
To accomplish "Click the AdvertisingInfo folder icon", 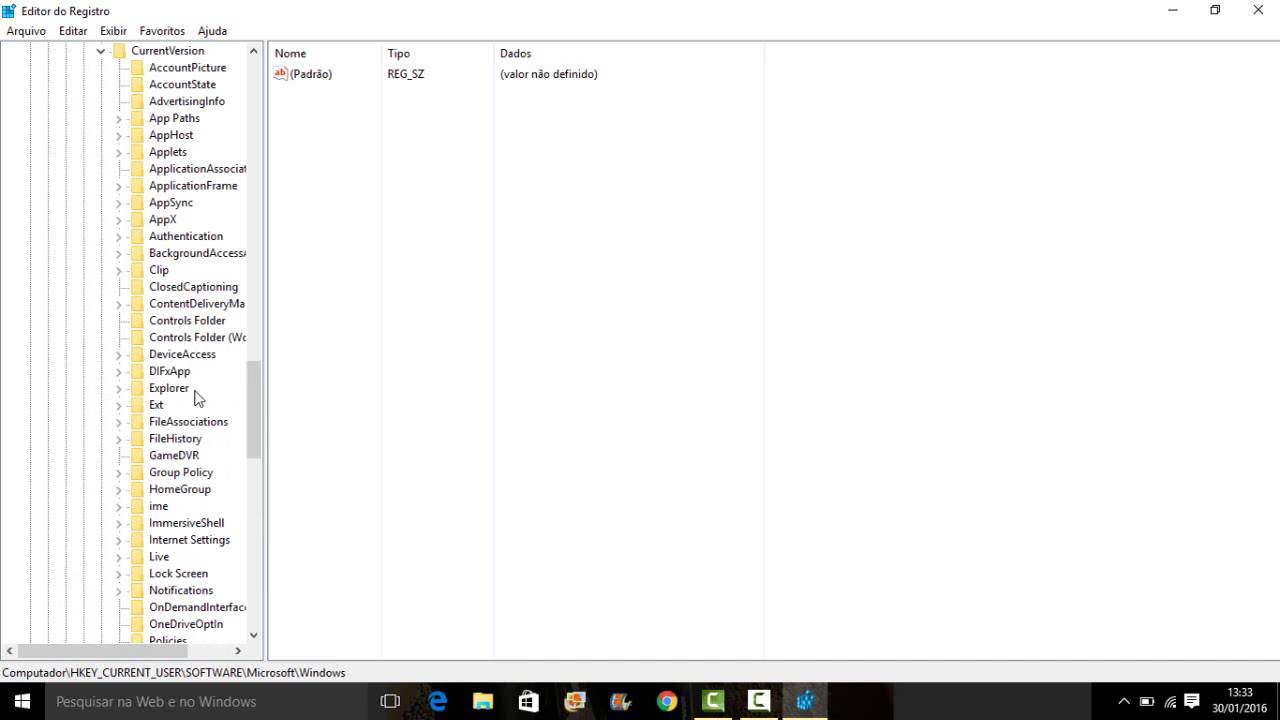I will (x=137, y=102).
